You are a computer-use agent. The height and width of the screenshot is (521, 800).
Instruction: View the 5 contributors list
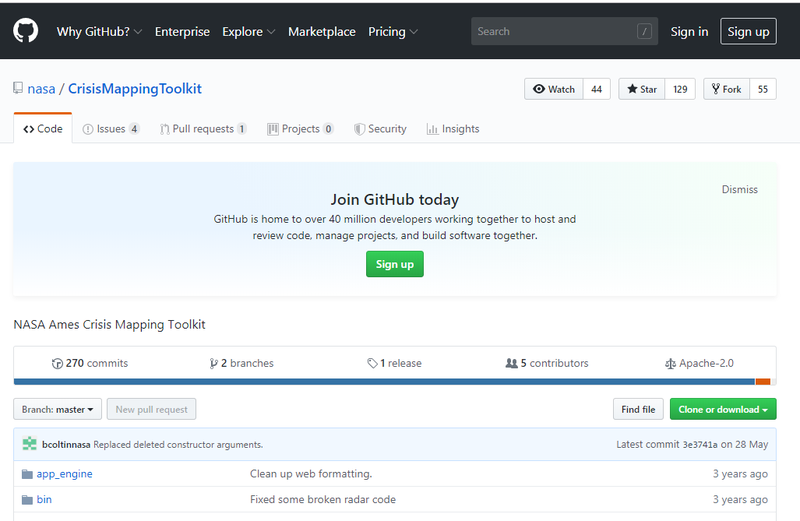(547, 363)
